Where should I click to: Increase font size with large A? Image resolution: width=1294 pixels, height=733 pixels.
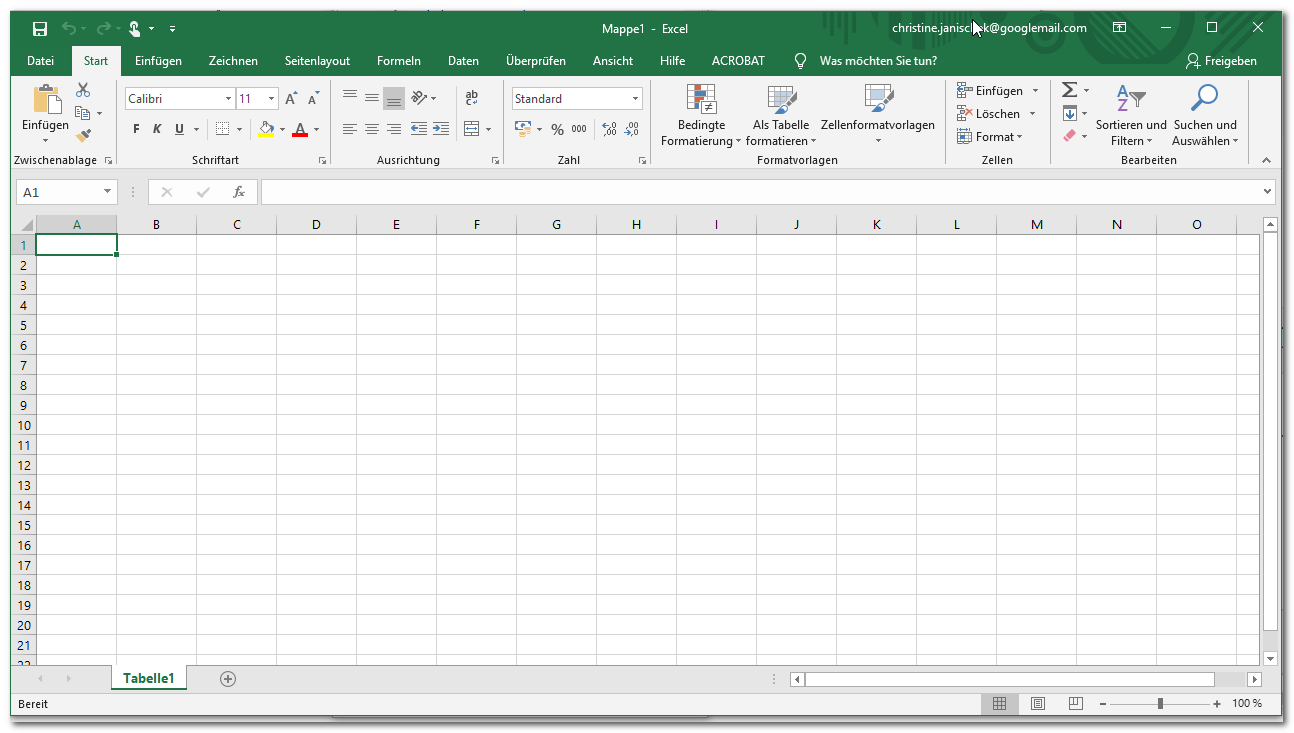pos(291,99)
